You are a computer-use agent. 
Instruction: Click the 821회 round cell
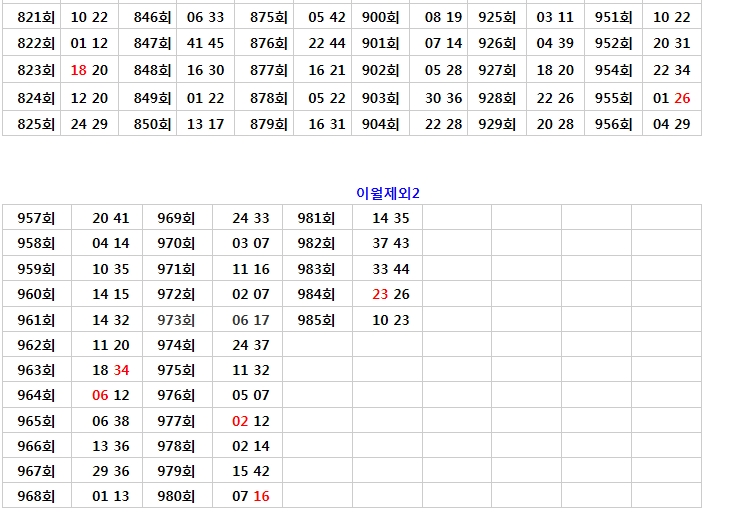(36, 17)
